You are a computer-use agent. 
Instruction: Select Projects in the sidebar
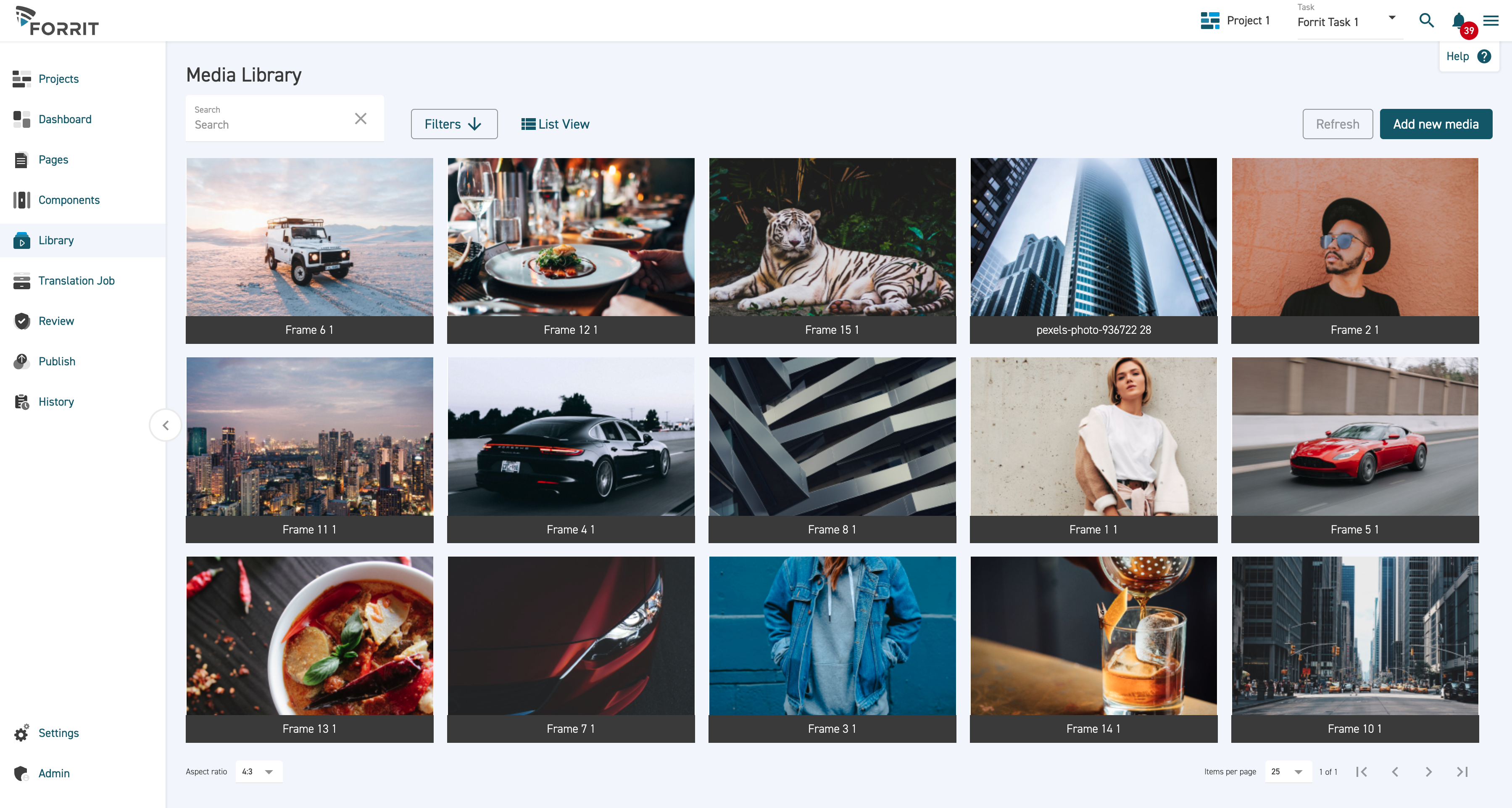pos(58,79)
